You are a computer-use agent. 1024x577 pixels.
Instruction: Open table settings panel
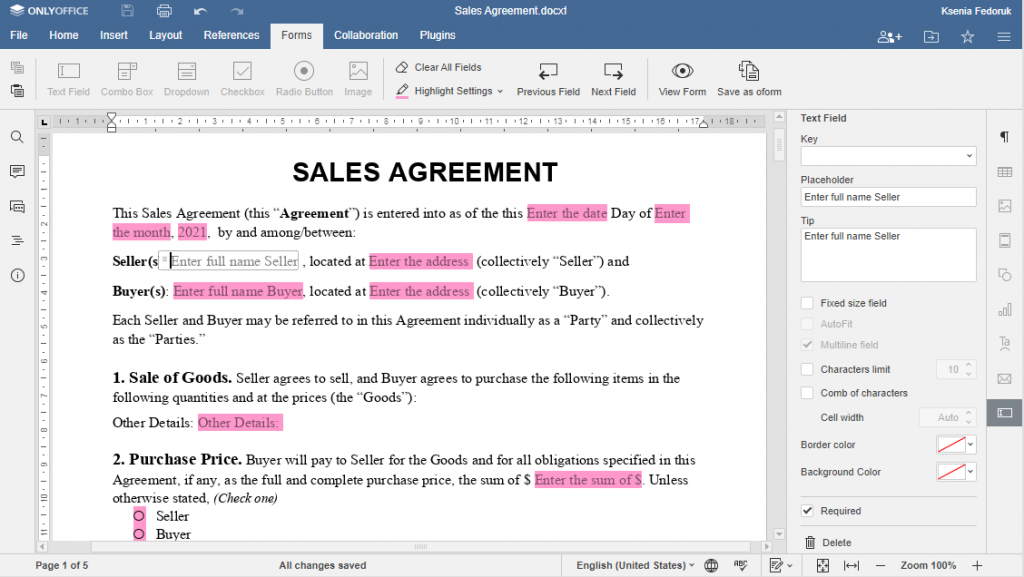tap(1004, 172)
